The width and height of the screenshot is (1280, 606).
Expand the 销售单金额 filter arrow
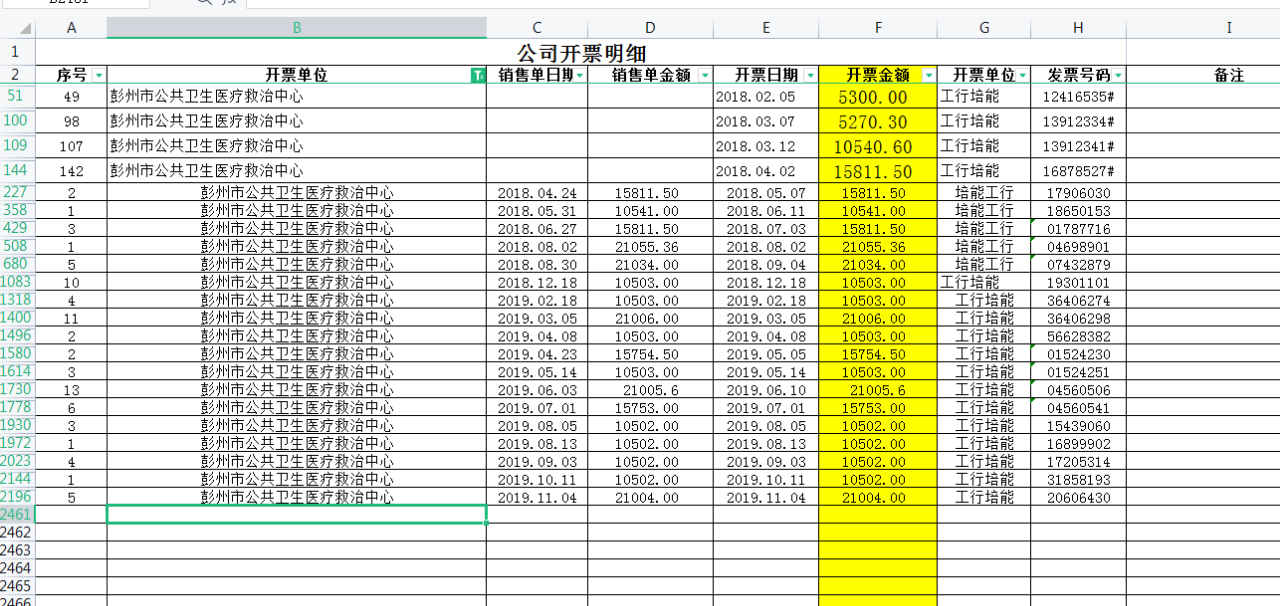705,76
